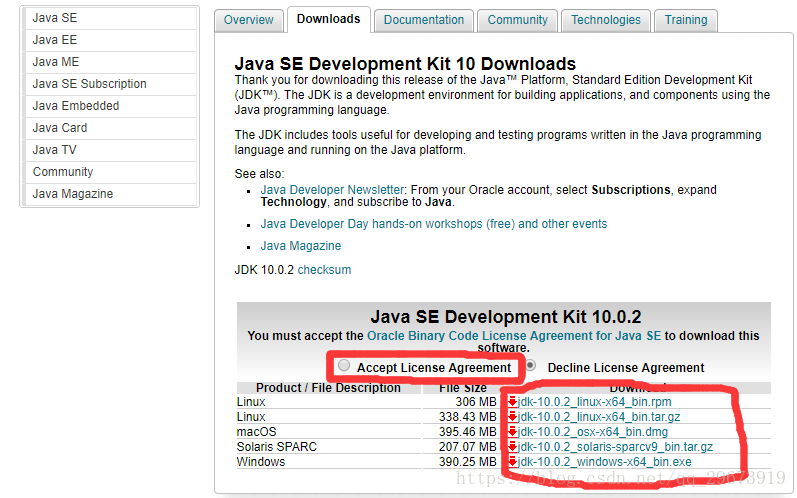Open Java ME sidebar item
This screenshot has width=797, height=498.
(110, 62)
